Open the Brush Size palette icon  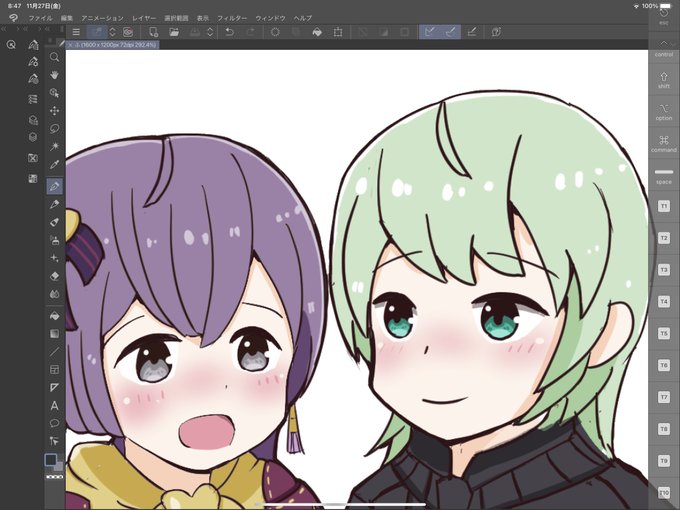tap(33, 79)
